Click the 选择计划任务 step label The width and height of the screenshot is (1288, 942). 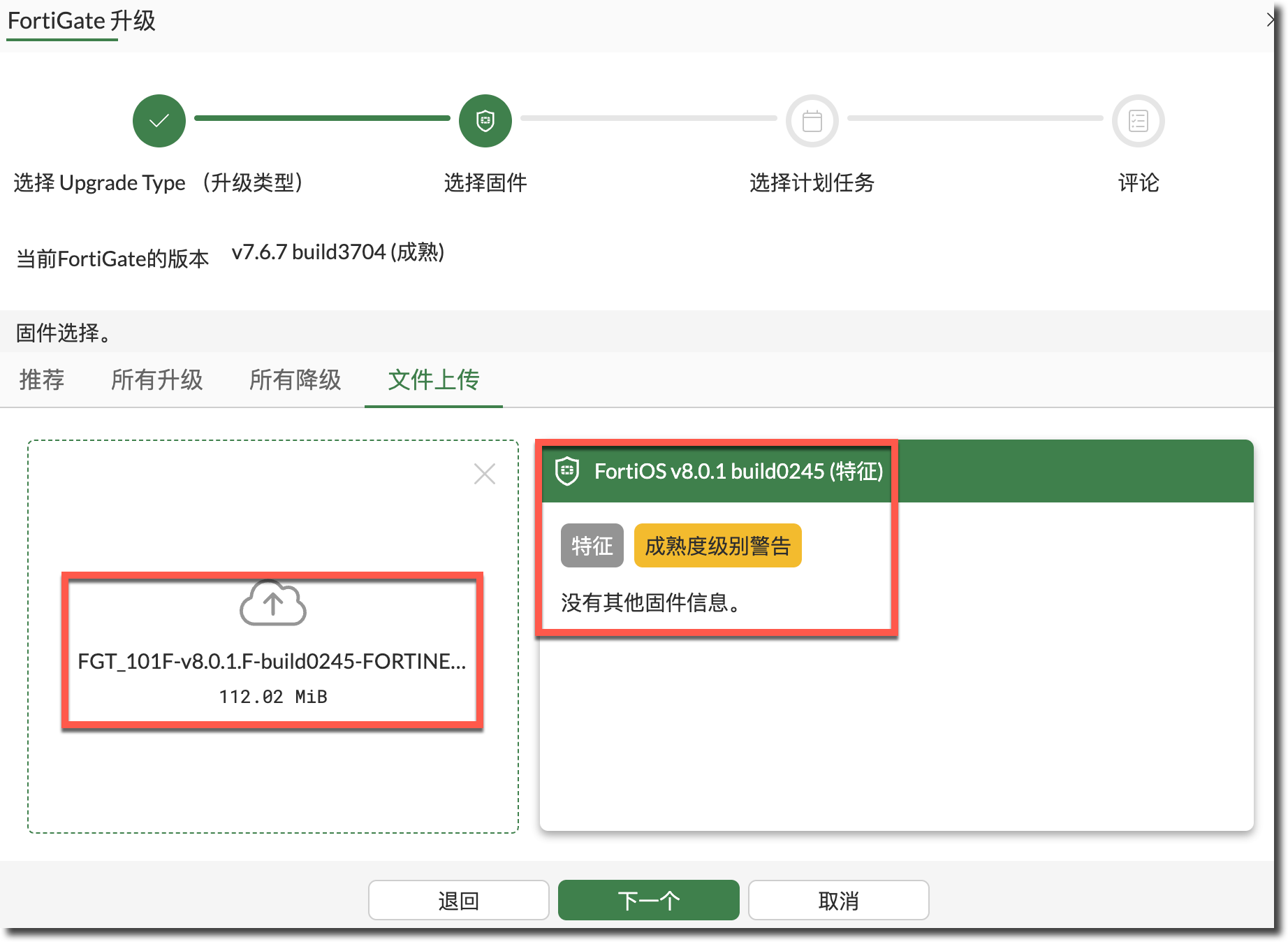812,182
